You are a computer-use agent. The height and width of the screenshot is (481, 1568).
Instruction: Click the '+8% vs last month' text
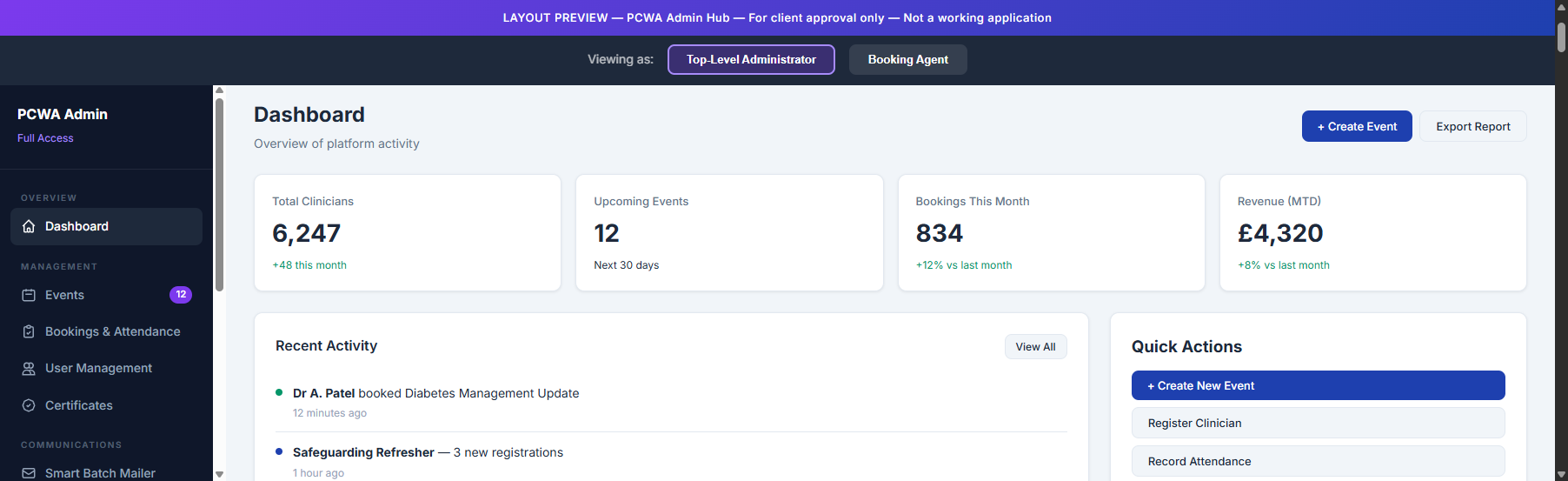(1283, 265)
